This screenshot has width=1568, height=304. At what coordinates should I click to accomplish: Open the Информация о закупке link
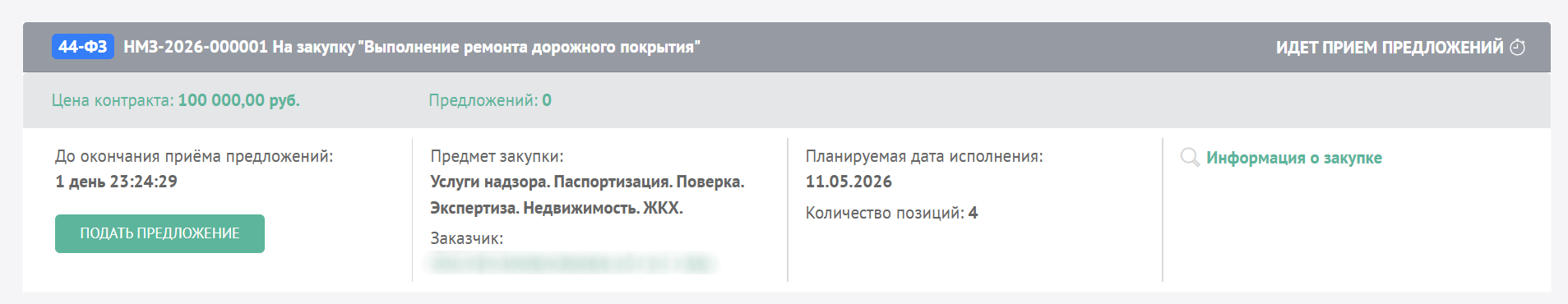(1293, 158)
